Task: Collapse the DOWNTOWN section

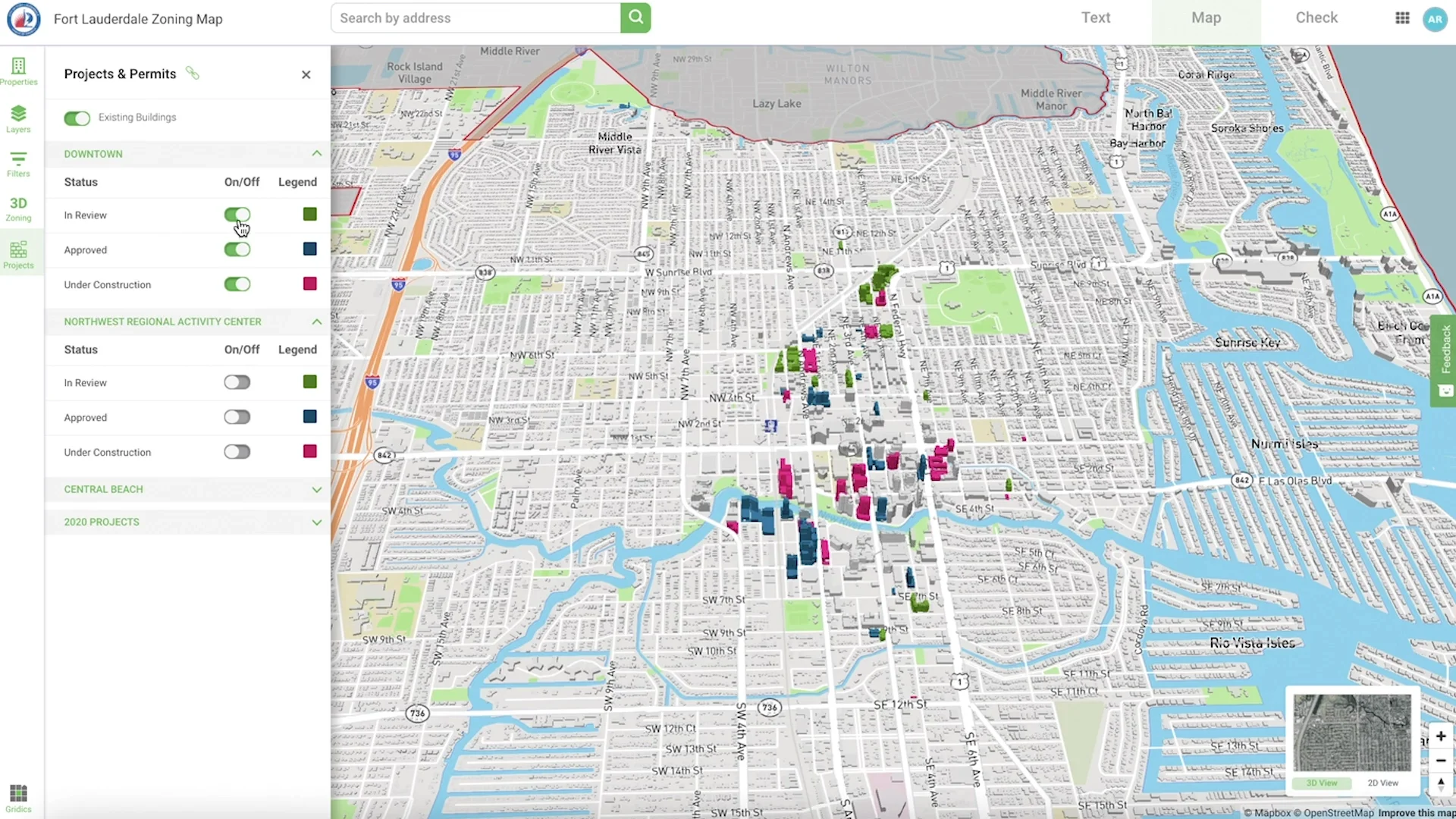Action: [316, 154]
